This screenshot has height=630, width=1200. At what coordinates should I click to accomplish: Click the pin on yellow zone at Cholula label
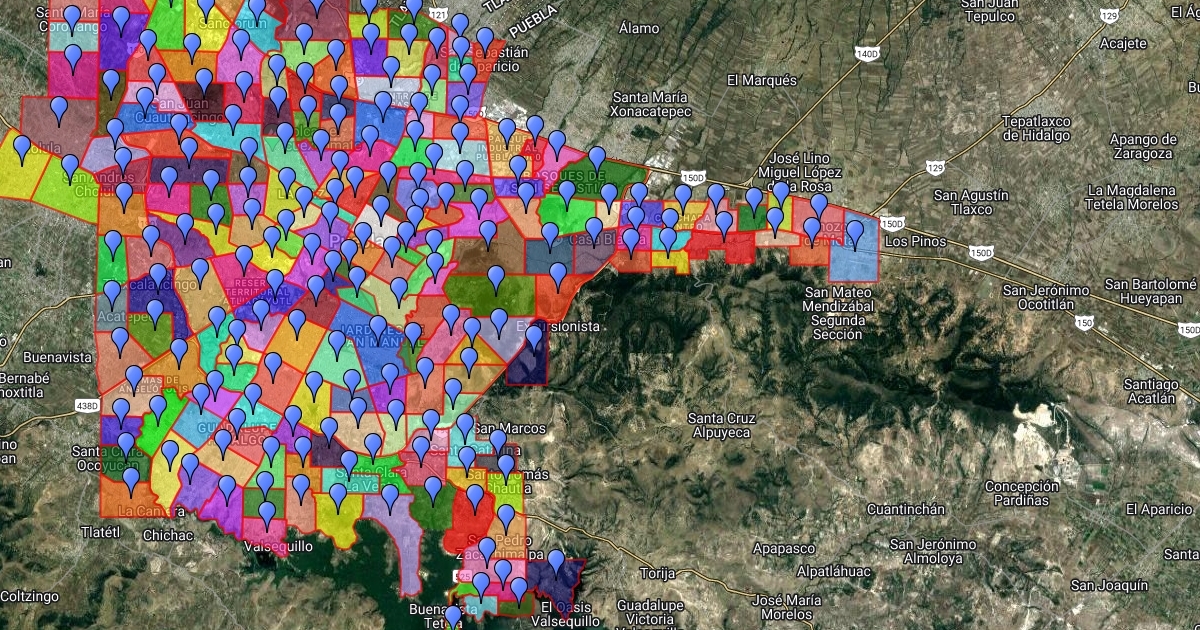point(22,150)
